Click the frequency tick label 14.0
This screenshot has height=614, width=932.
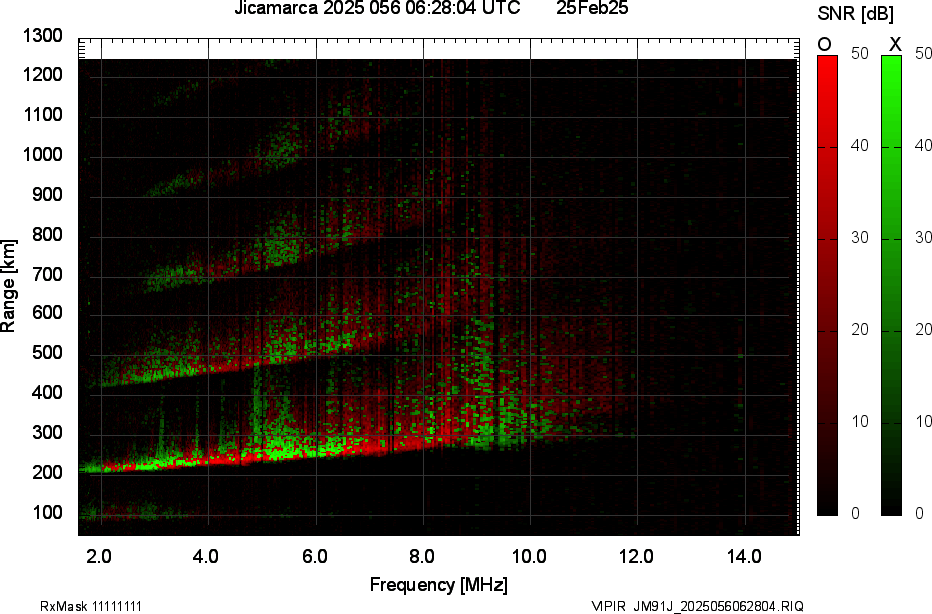(x=744, y=556)
